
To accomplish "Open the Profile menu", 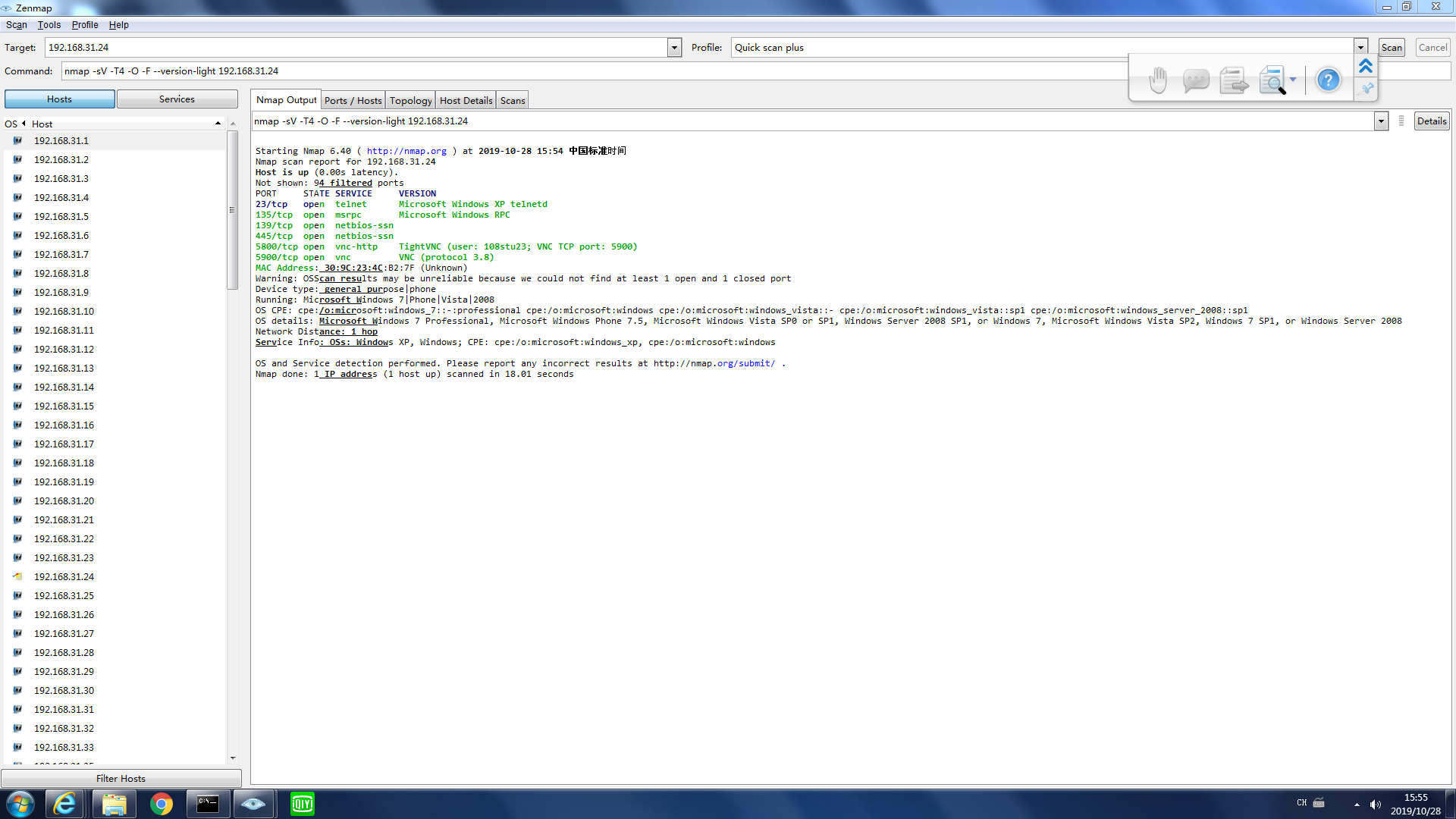I will [85, 25].
